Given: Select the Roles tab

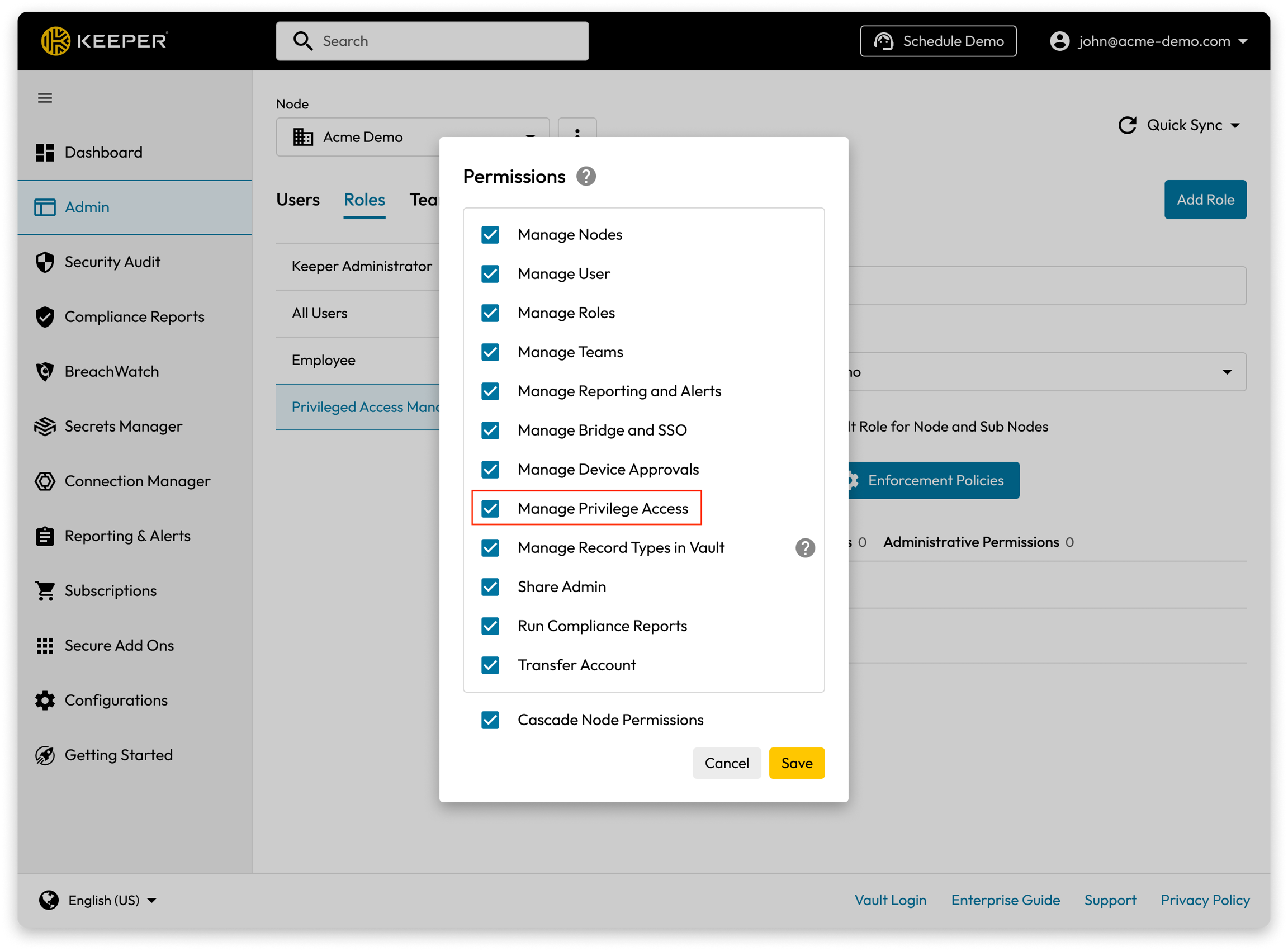Looking at the screenshot, I should tap(364, 200).
